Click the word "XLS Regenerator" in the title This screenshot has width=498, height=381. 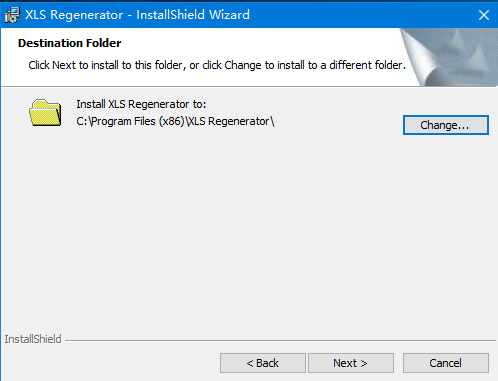tap(74, 15)
